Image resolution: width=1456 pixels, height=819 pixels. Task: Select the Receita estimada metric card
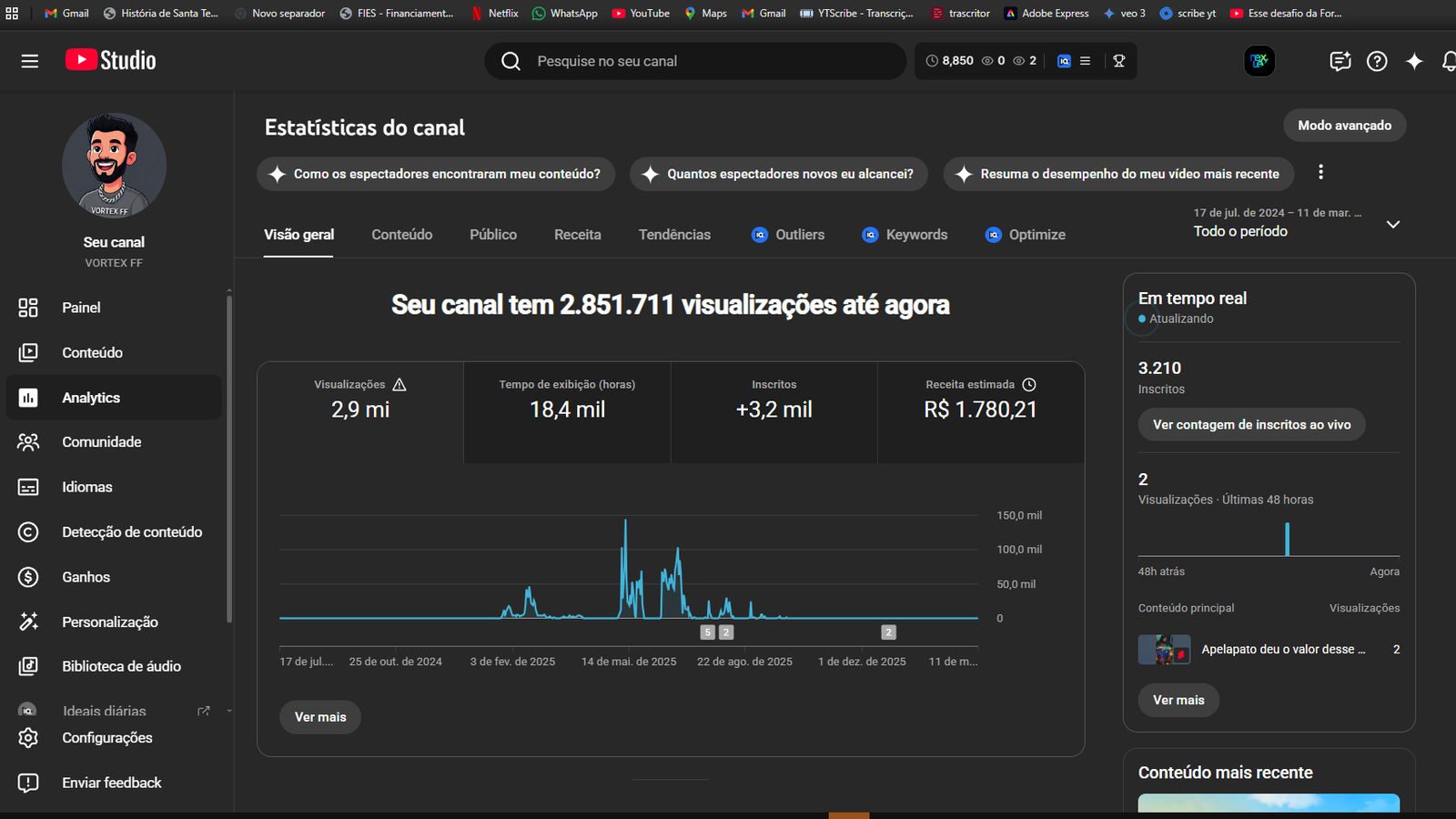pos(981,412)
